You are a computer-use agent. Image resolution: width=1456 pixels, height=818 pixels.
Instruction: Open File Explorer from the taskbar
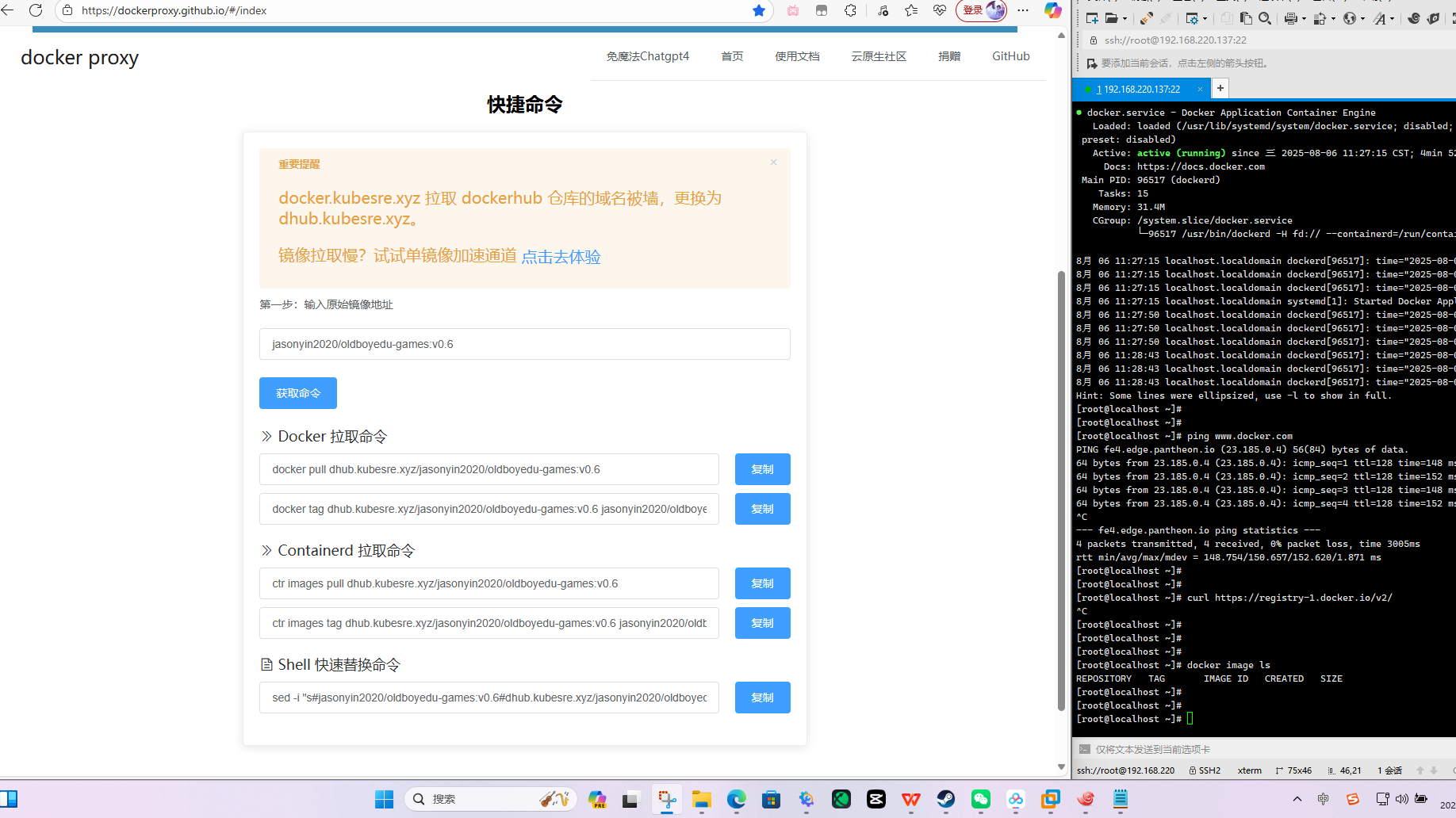coord(702,799)
